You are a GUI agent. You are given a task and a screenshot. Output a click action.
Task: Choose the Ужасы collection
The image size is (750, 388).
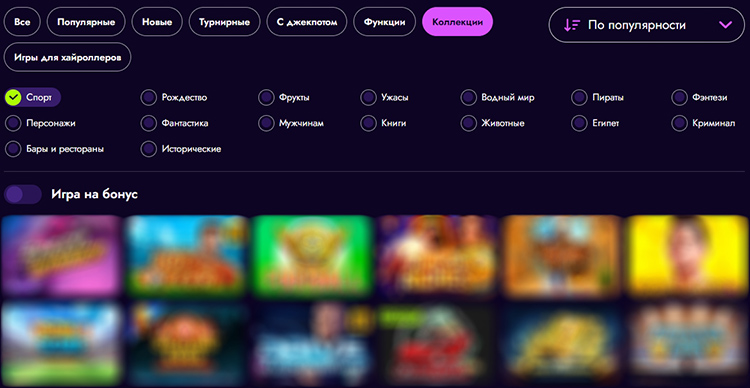point(385,98)
